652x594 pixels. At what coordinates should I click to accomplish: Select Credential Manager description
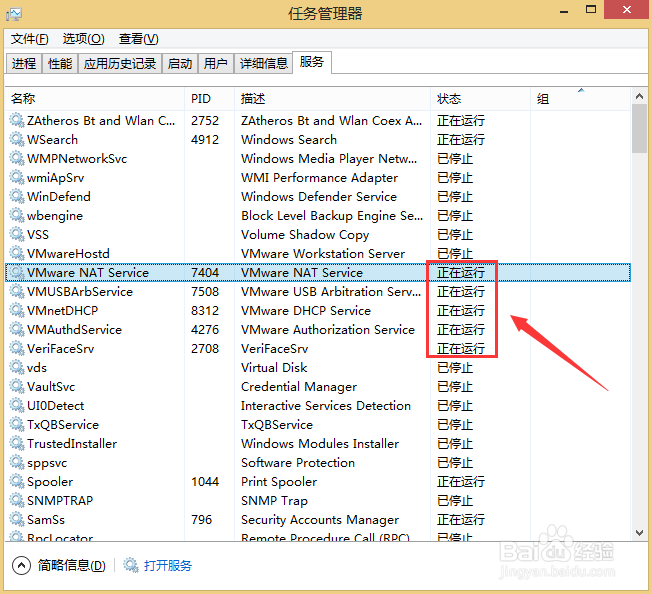click(x=299, y=387)
